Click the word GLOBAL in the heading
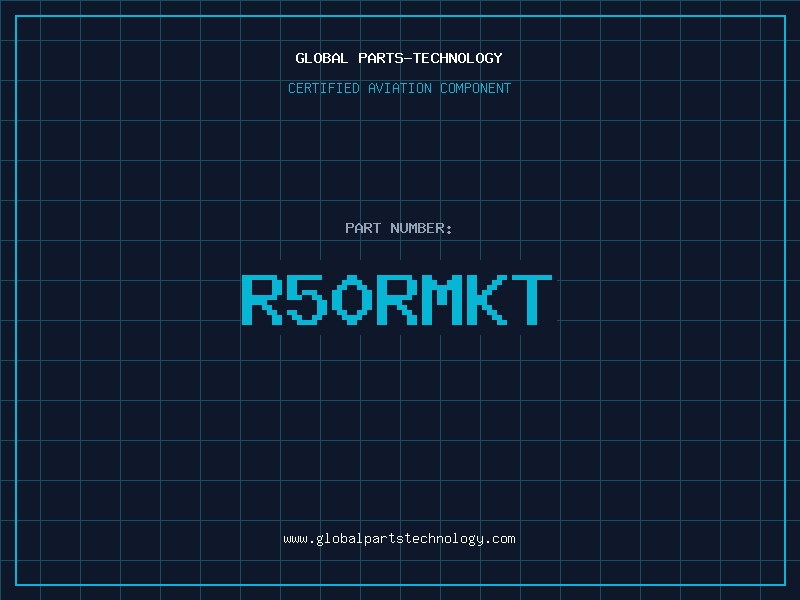Image resolution: width=800 pixels, height=600 pixels. click(322, 58)
